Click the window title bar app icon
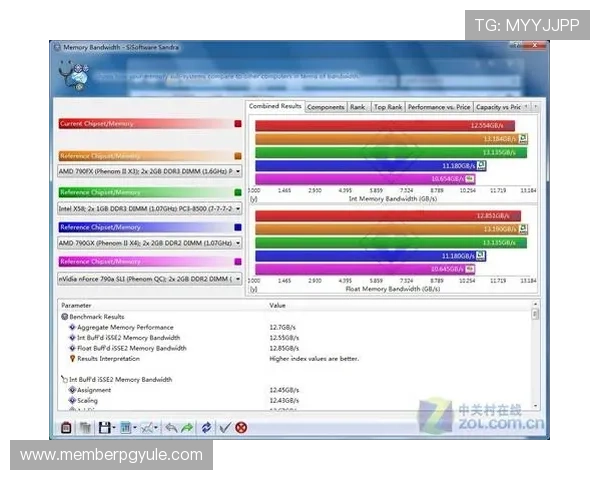Viewport: 600px width, 480px height. coord(57,47)
